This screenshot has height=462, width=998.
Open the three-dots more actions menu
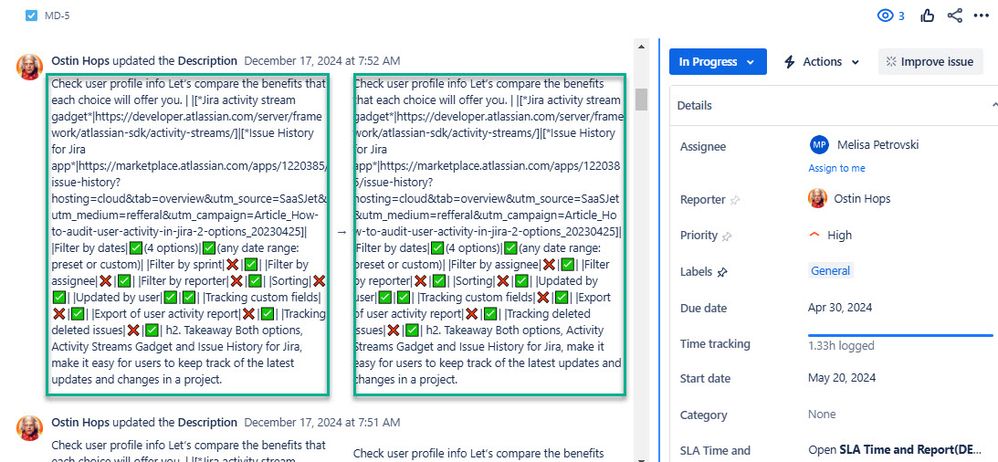click(981, 15)
